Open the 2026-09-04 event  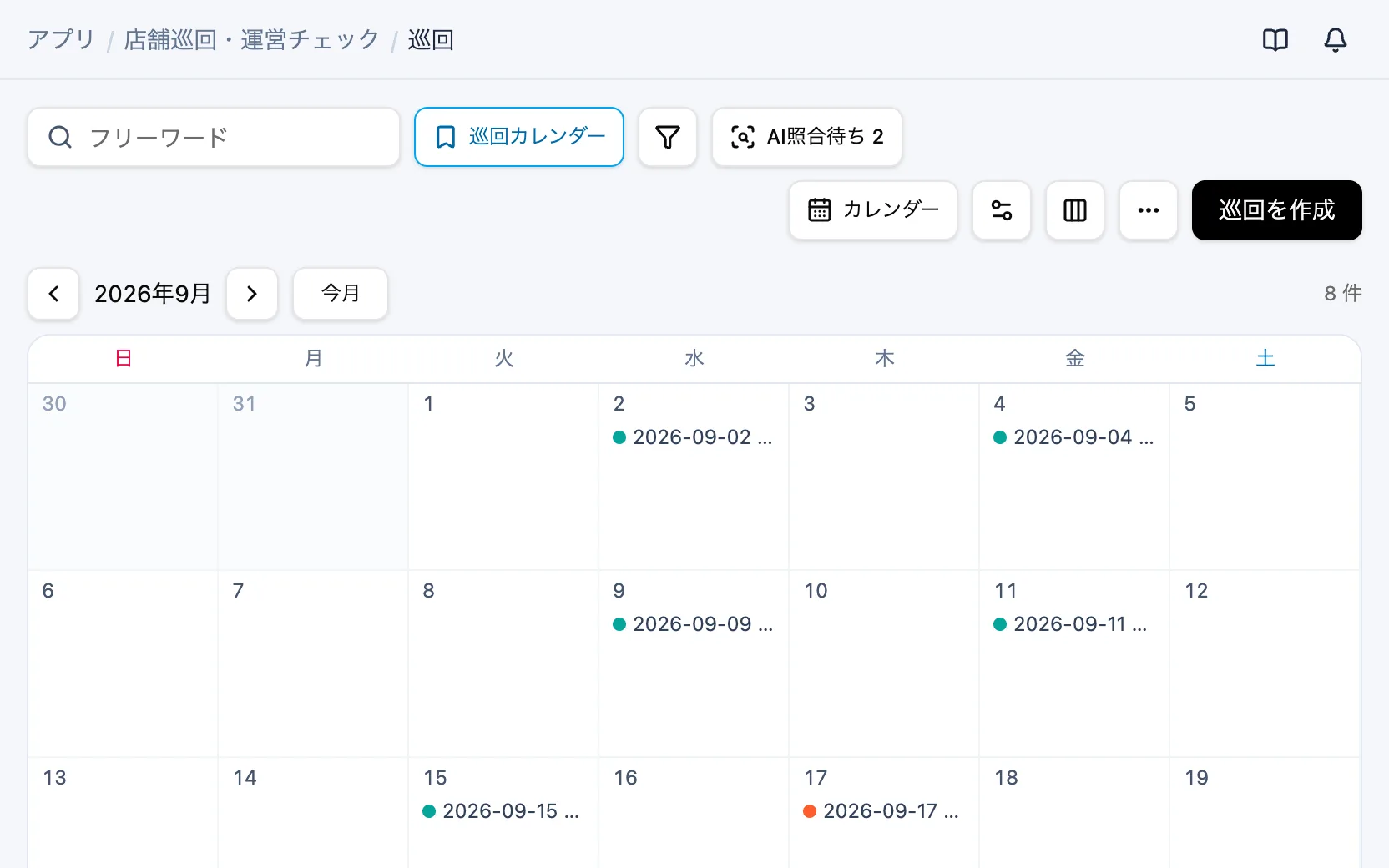[1073, 437]
